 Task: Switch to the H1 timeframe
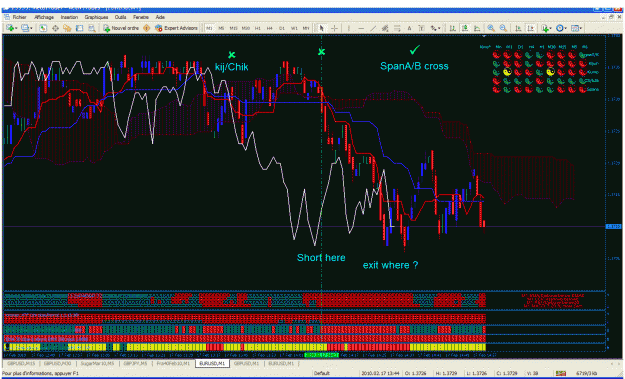[257, 28]
